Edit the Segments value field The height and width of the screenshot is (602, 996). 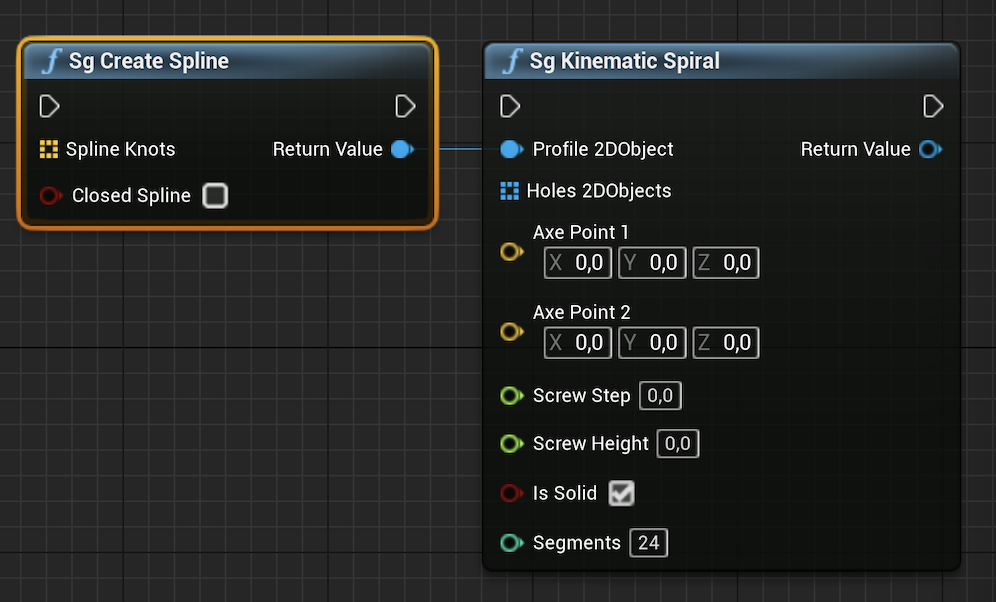pos(649,543)
